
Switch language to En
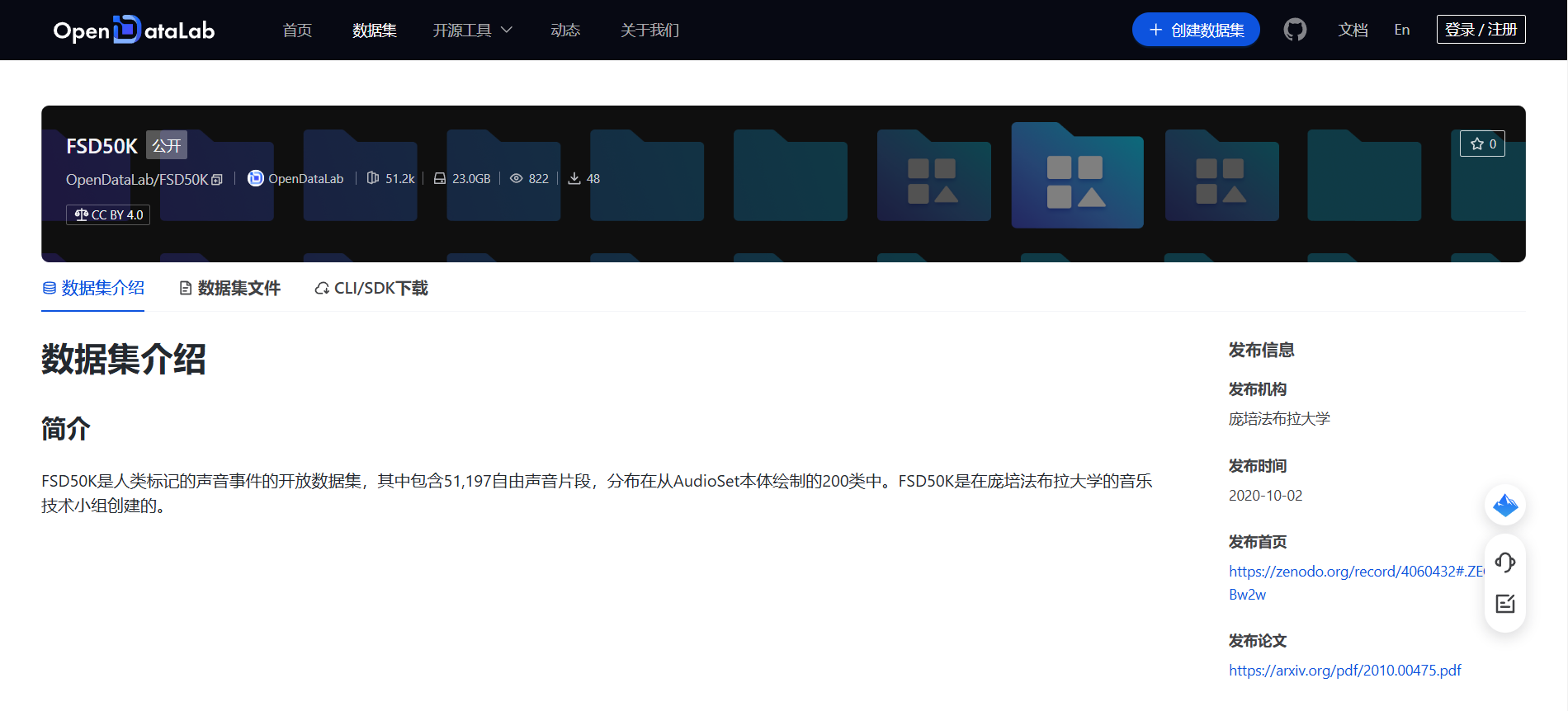pyautogui.click(x=1402, y=30)
